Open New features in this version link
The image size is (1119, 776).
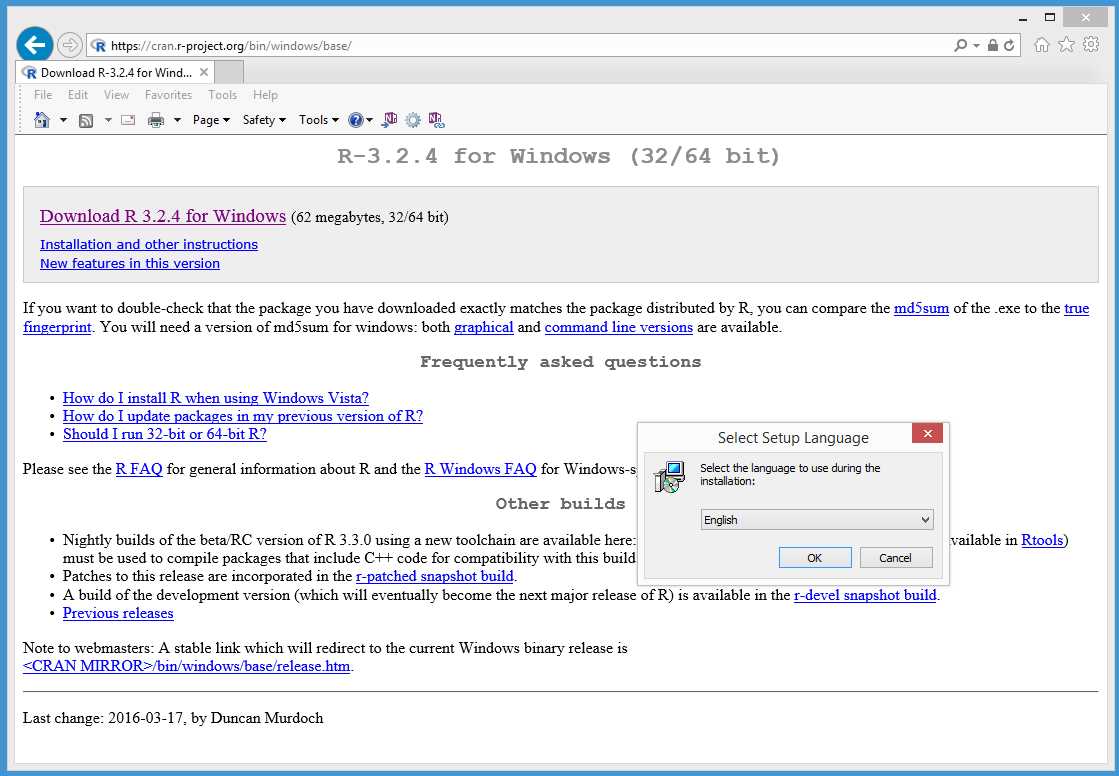[130, 263]
